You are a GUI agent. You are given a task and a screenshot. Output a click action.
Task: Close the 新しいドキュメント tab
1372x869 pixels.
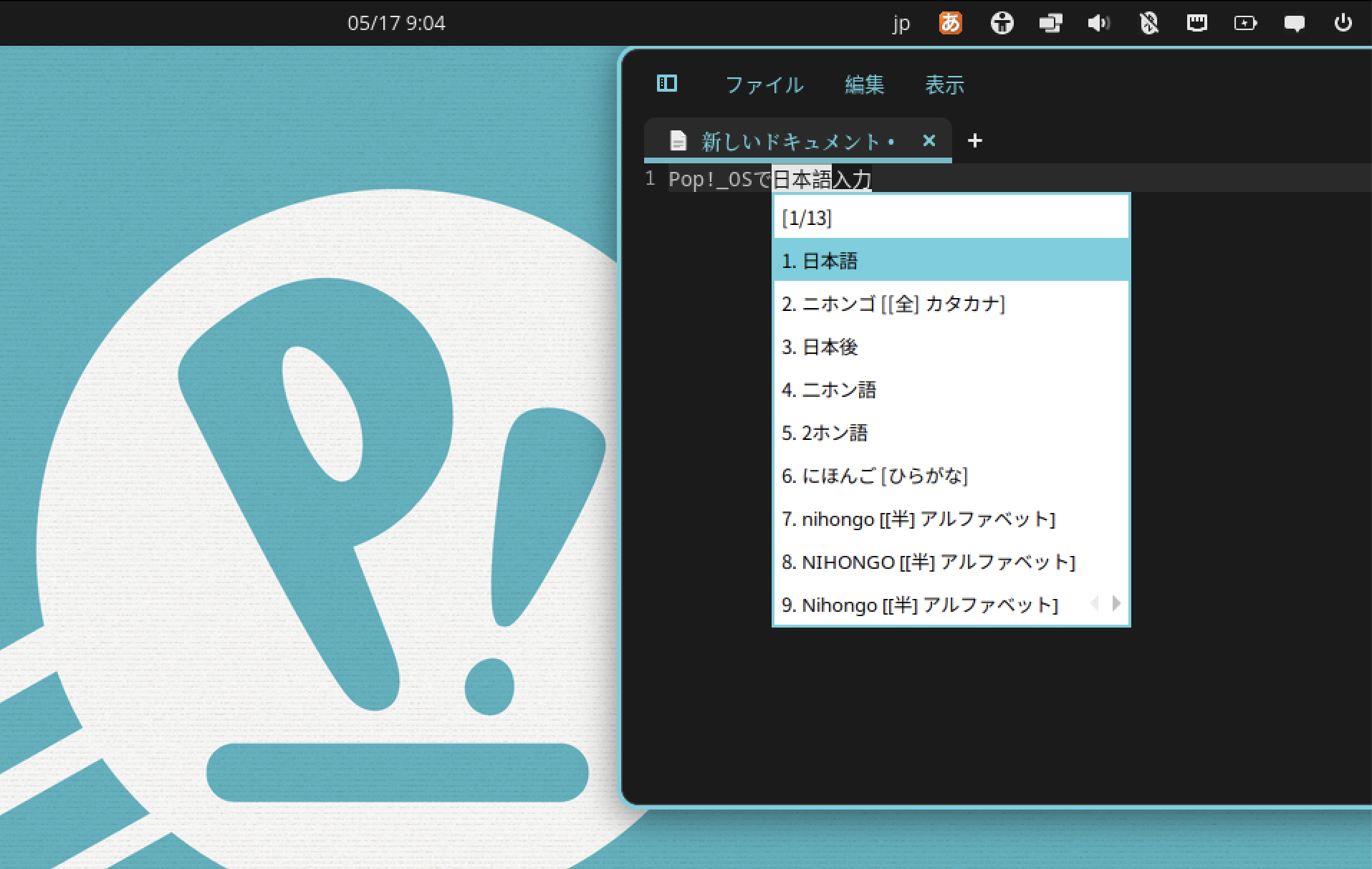click(x=929, y=140)
